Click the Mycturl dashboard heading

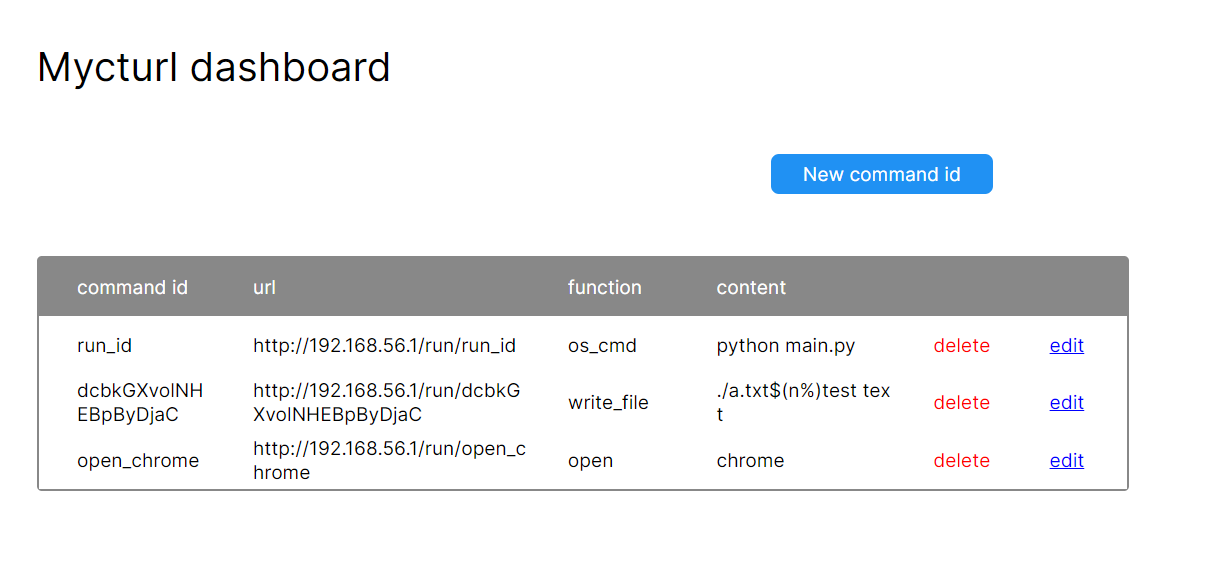tap(213, 68)
